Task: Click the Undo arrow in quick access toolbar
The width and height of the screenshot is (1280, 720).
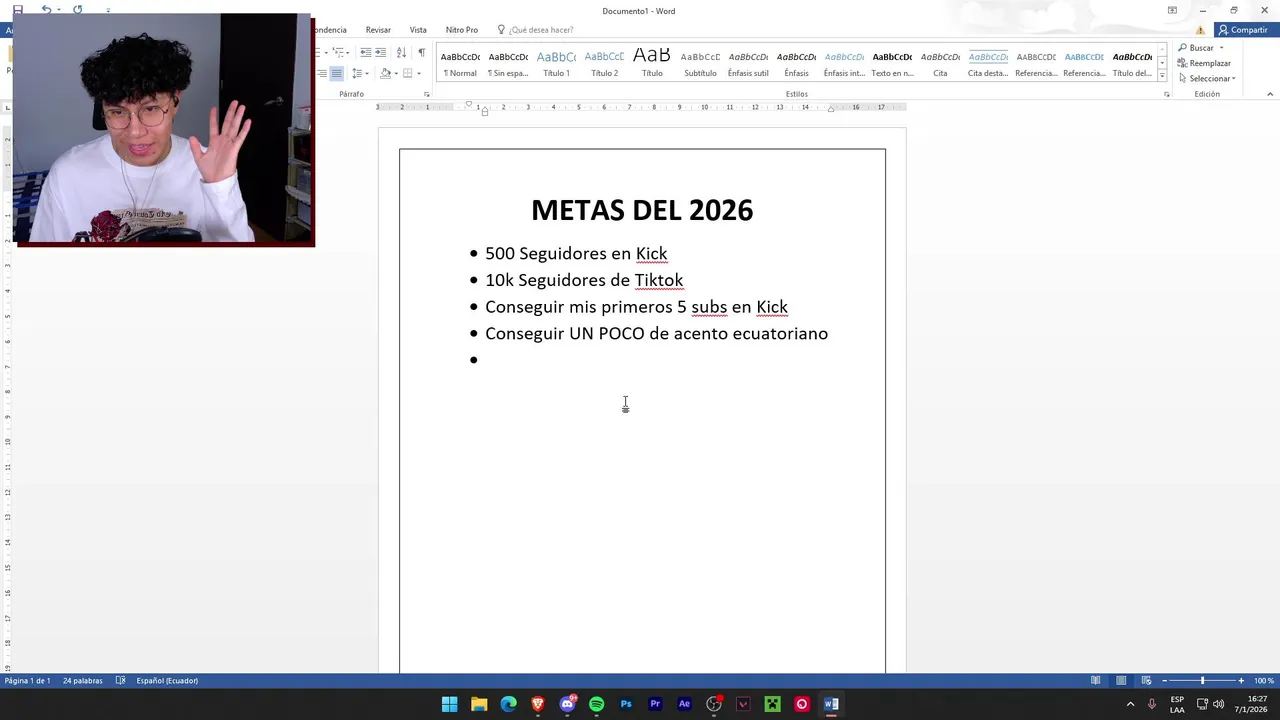Action: 46,10
